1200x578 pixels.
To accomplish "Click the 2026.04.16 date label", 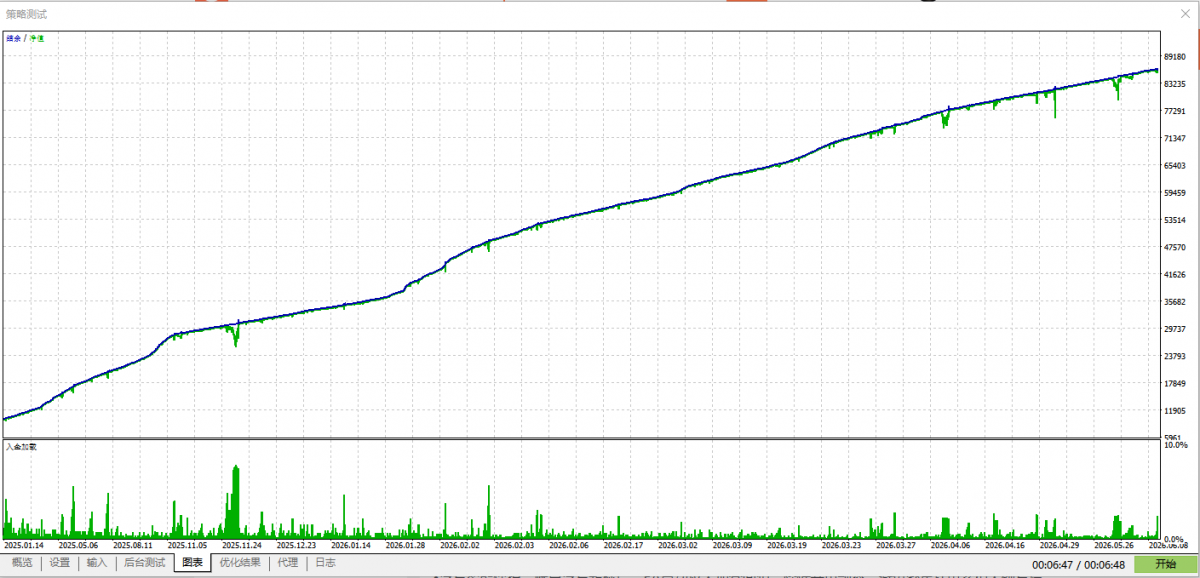I will click(1004, 546).
